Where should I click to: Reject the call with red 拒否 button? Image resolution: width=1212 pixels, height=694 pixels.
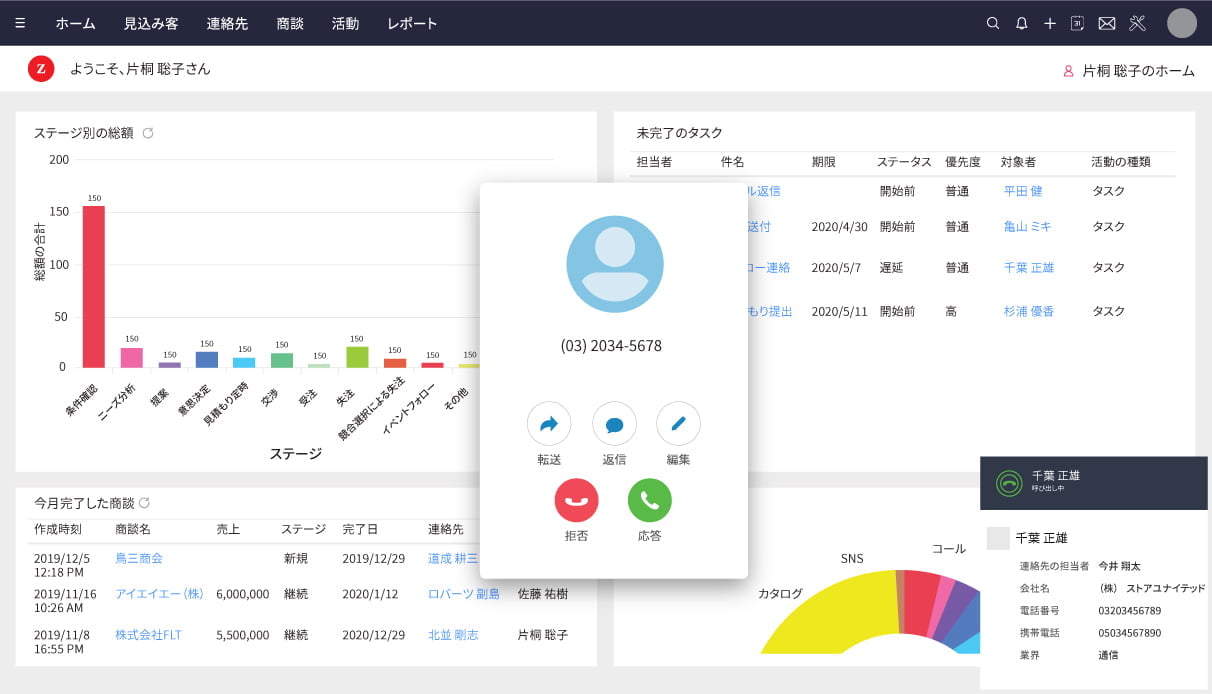click(576, 500)
